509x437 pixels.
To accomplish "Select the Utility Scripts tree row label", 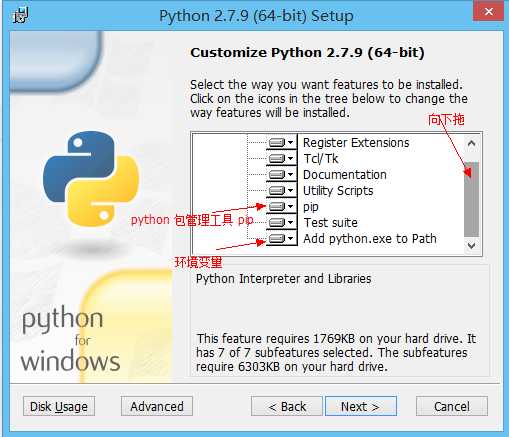I will tap(338, 191).
